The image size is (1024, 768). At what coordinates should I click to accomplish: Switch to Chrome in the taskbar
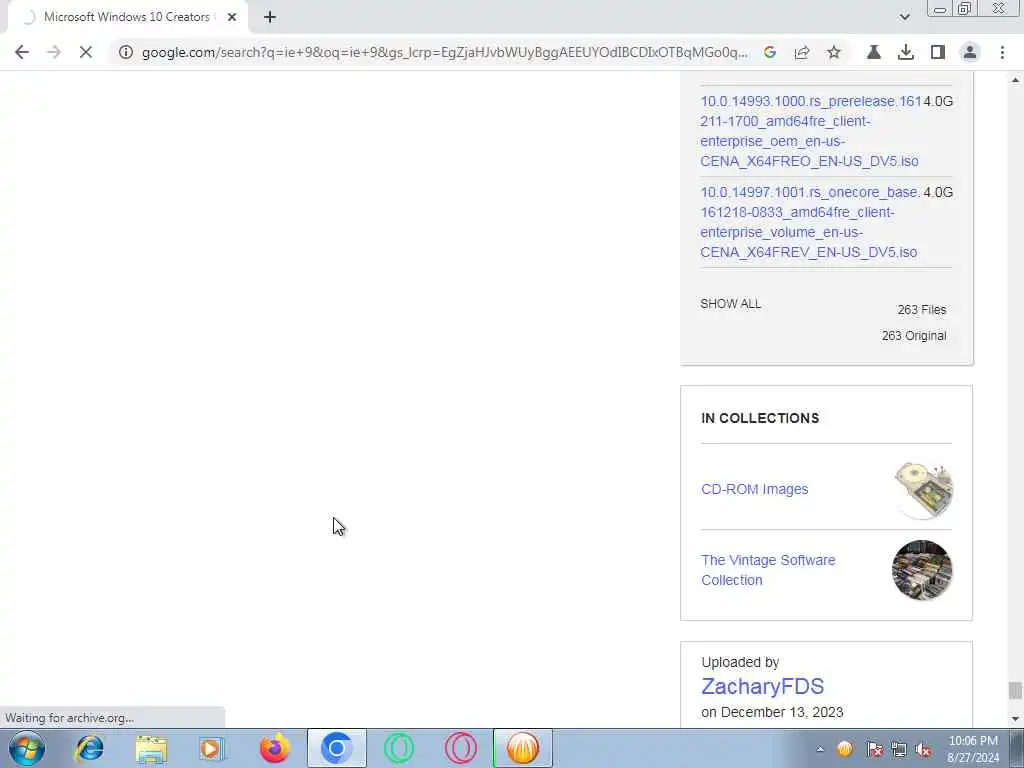point(336,748)
